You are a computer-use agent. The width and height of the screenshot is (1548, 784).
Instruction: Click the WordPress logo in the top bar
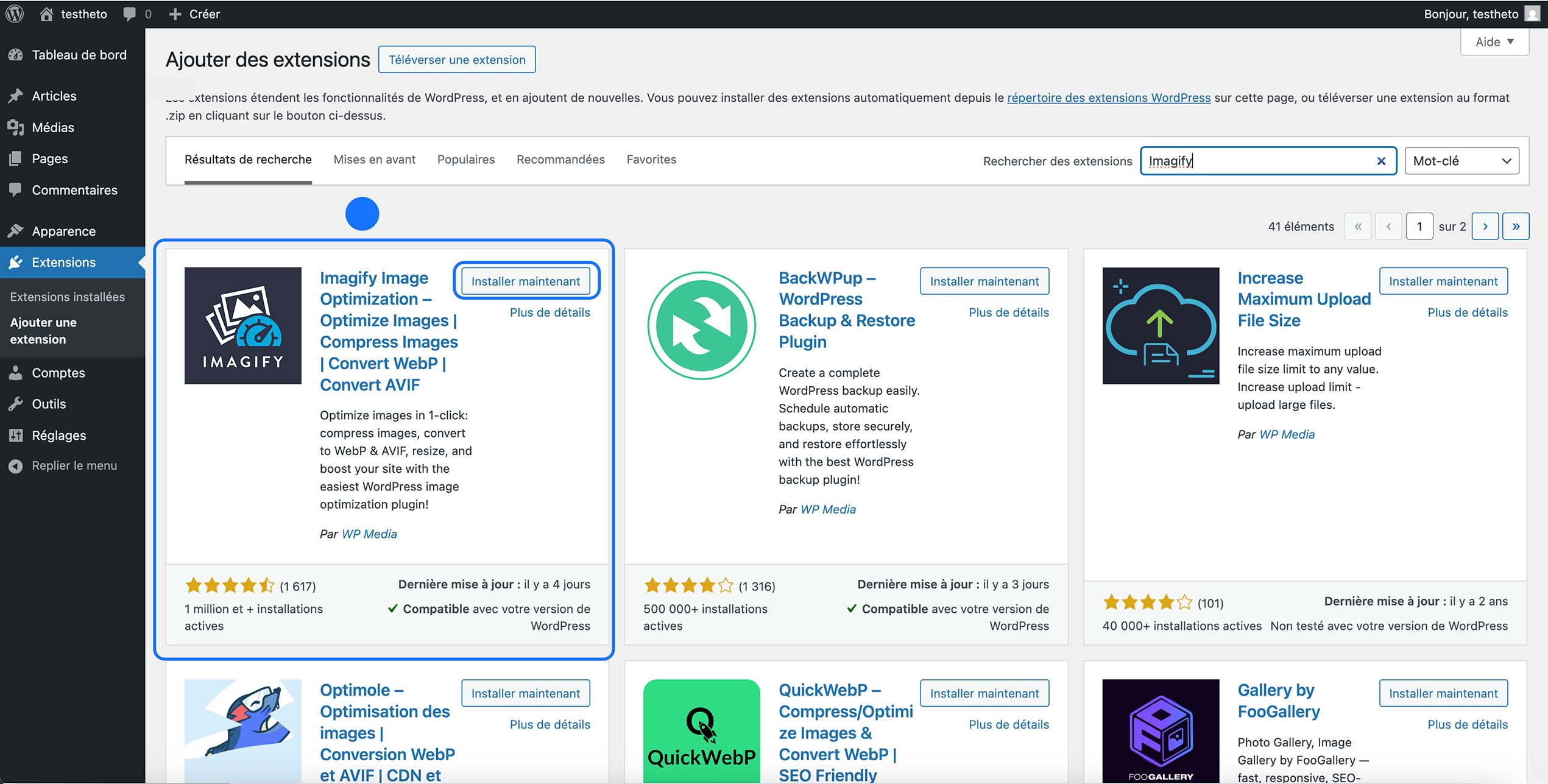pos(13,13)
